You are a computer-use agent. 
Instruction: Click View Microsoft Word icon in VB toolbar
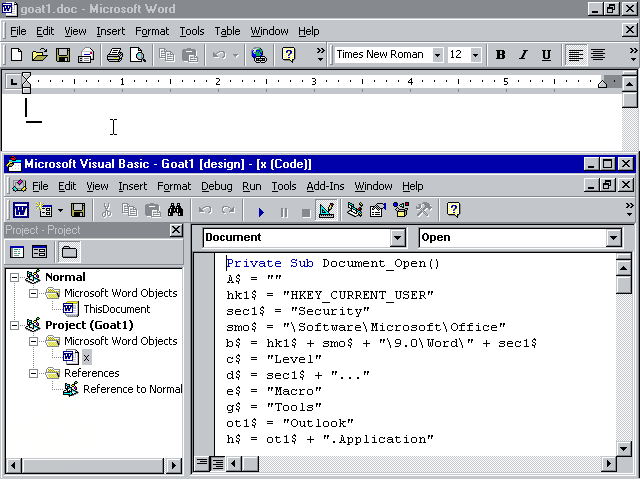pyautogui.click(x=21, y=210)
